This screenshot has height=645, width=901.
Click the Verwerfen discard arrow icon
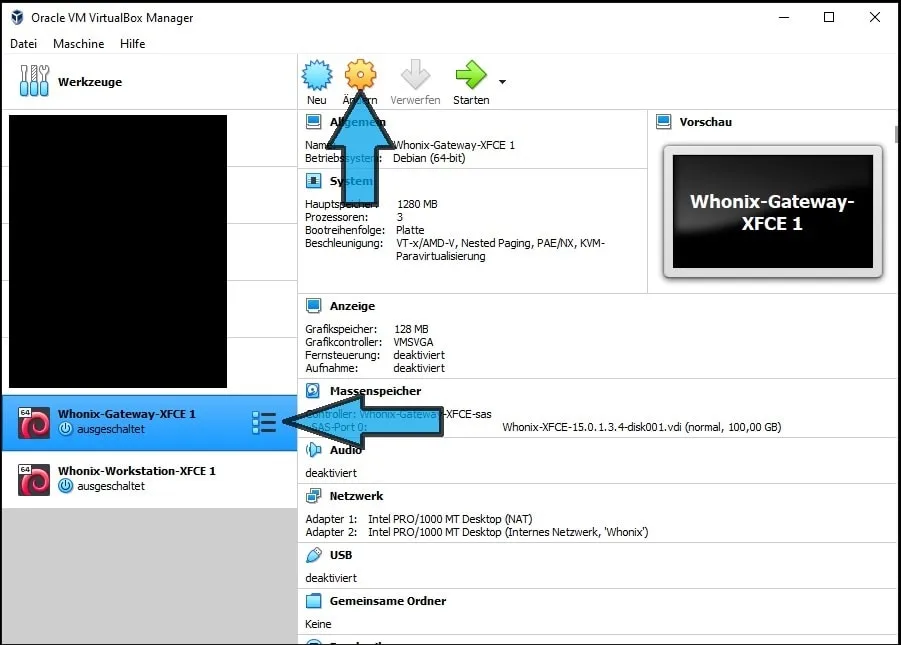[415, 75]
